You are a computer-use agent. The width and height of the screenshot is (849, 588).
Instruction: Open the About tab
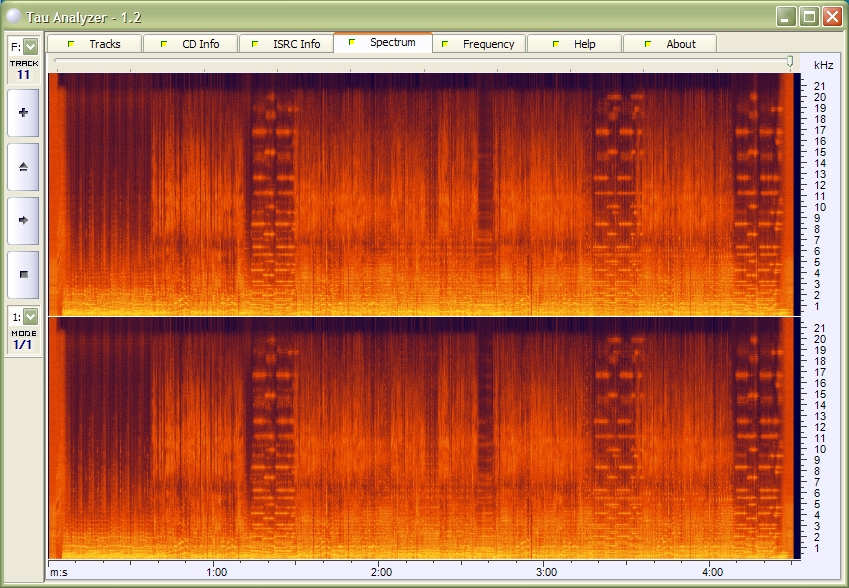(x=670, y=44)
